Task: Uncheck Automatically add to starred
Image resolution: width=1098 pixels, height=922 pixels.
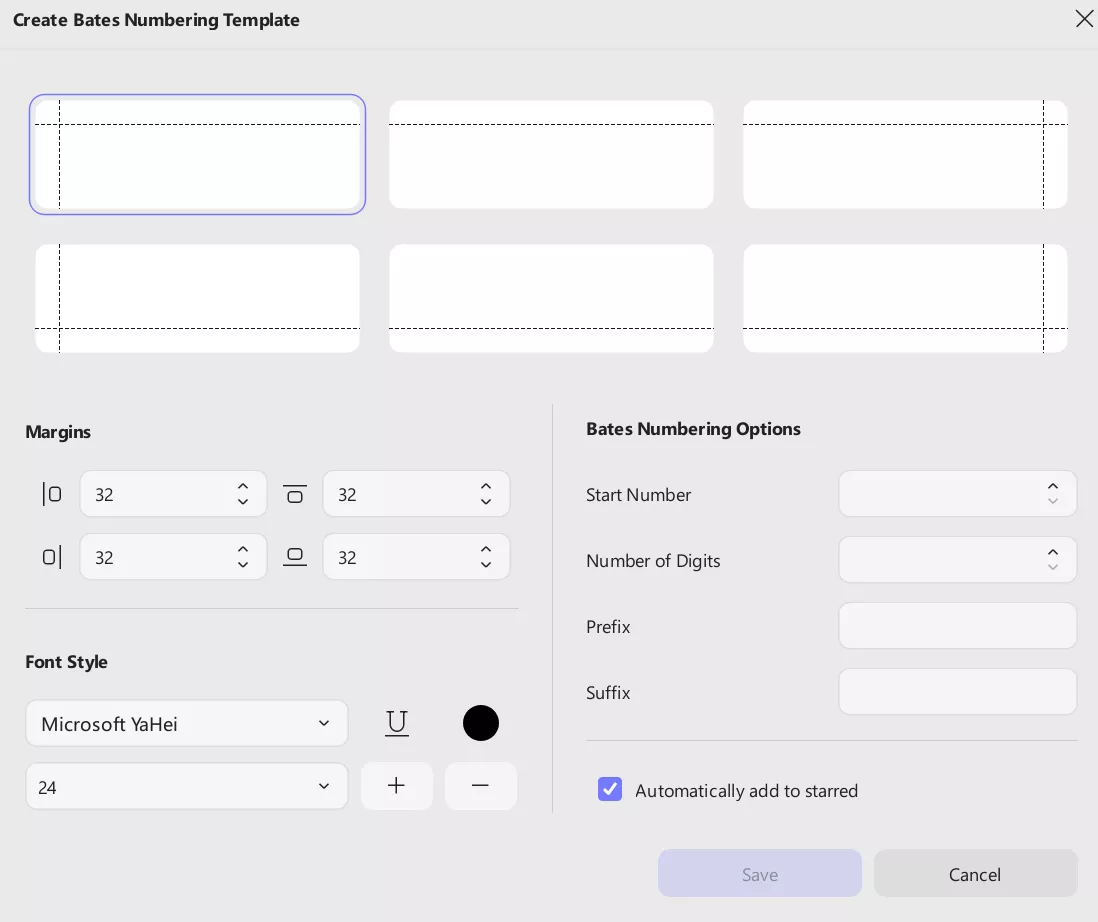Action: tap(610, 789)
